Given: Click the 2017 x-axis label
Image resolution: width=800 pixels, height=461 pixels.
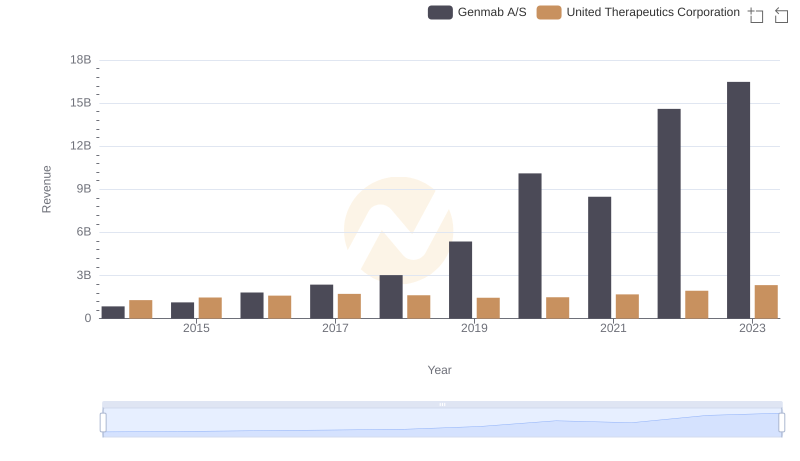Looking at the screenshot, I should point(335,328).
